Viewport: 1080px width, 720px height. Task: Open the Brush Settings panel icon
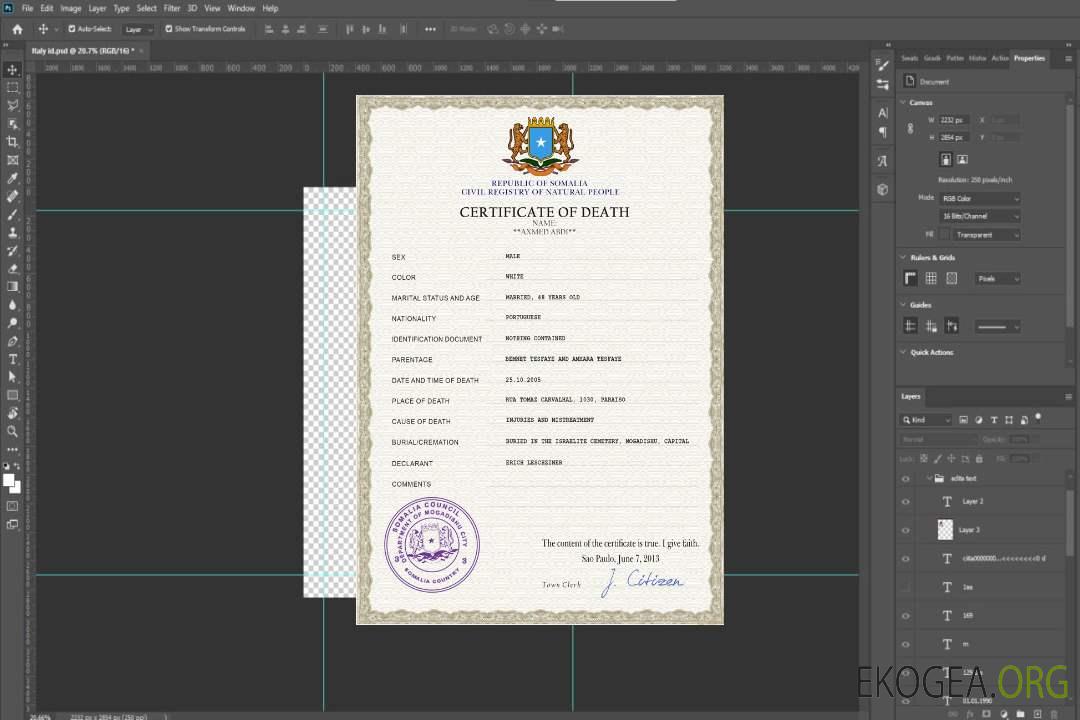coord(883,65)
